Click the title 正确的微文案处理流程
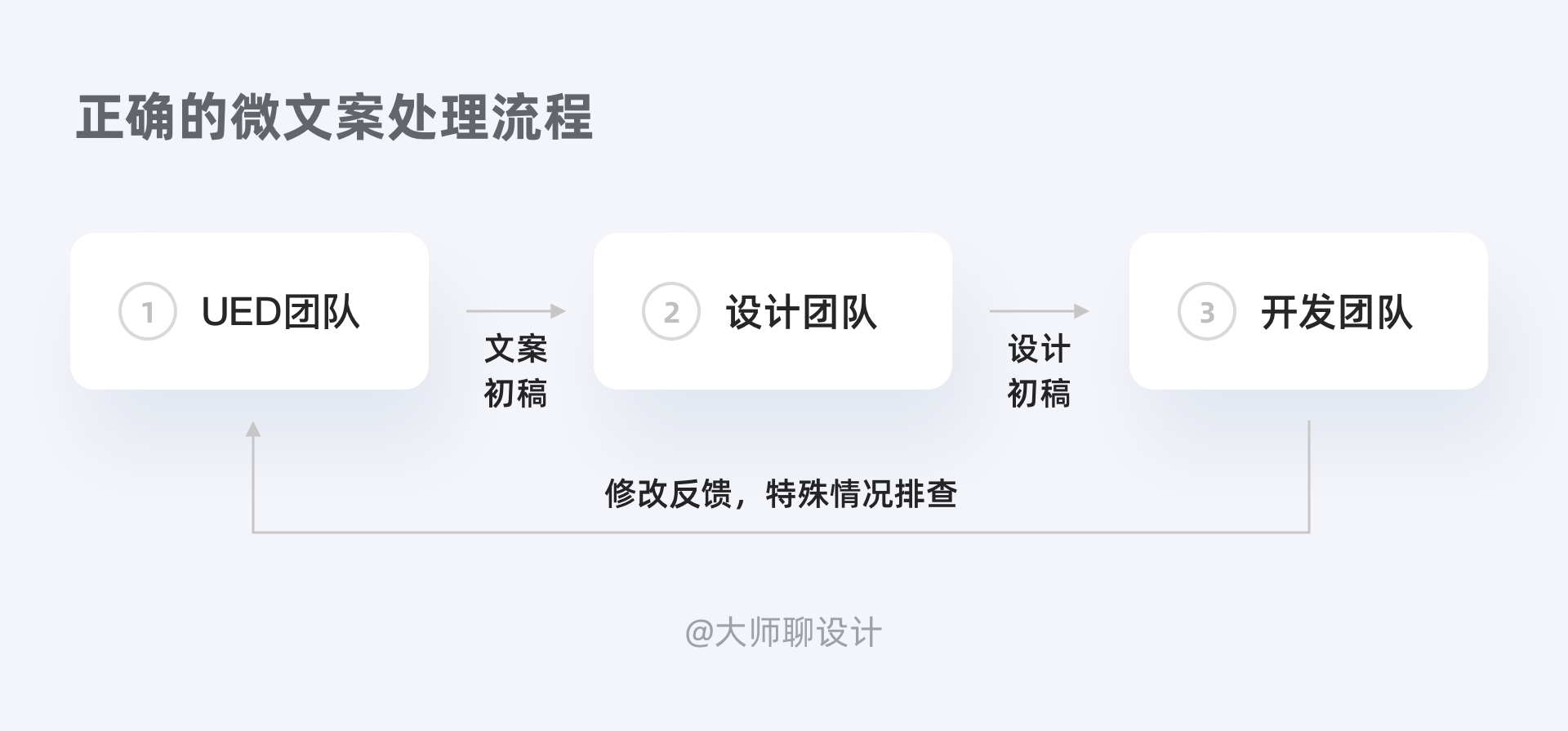 pyautogui.click(x=334, y=118)
